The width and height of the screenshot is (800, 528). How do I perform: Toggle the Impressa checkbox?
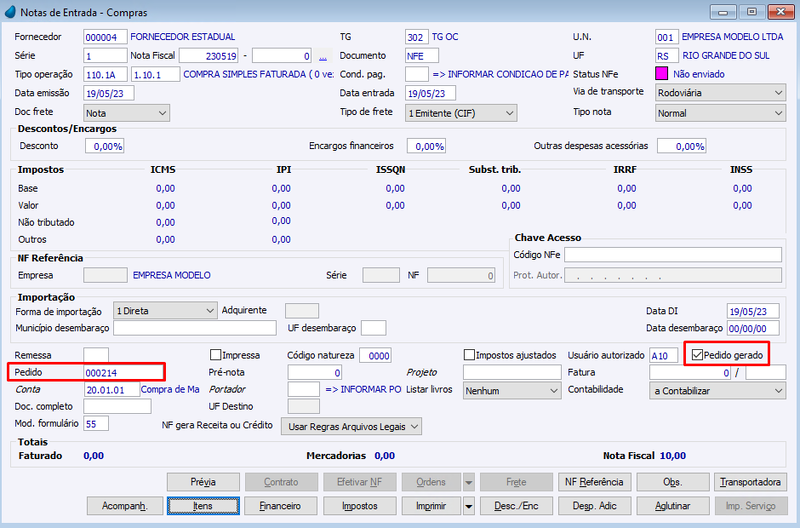(215, 355)
